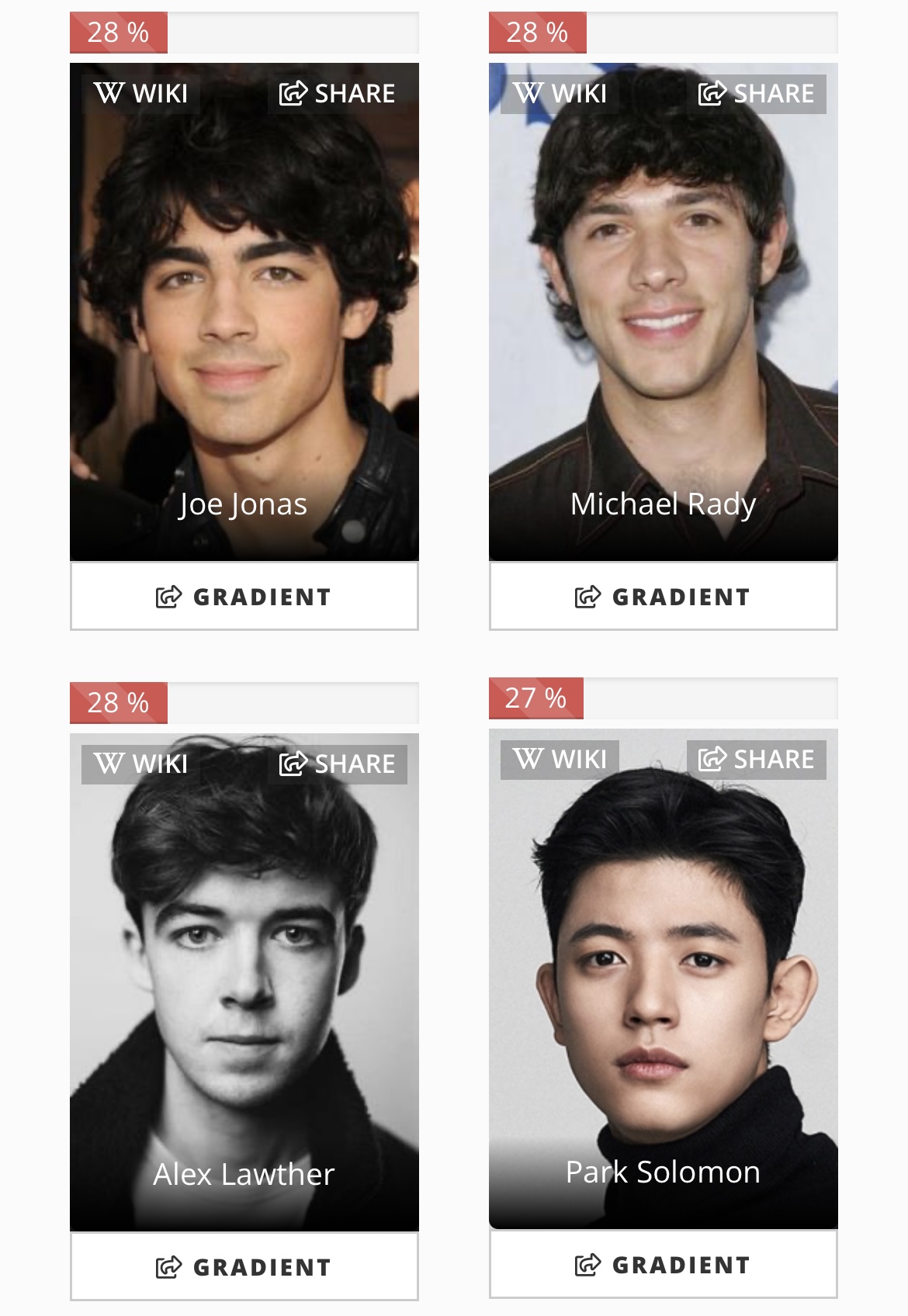Open the Alex Lawther portrait
The image size is (908, 1316).
click(244, 982)
